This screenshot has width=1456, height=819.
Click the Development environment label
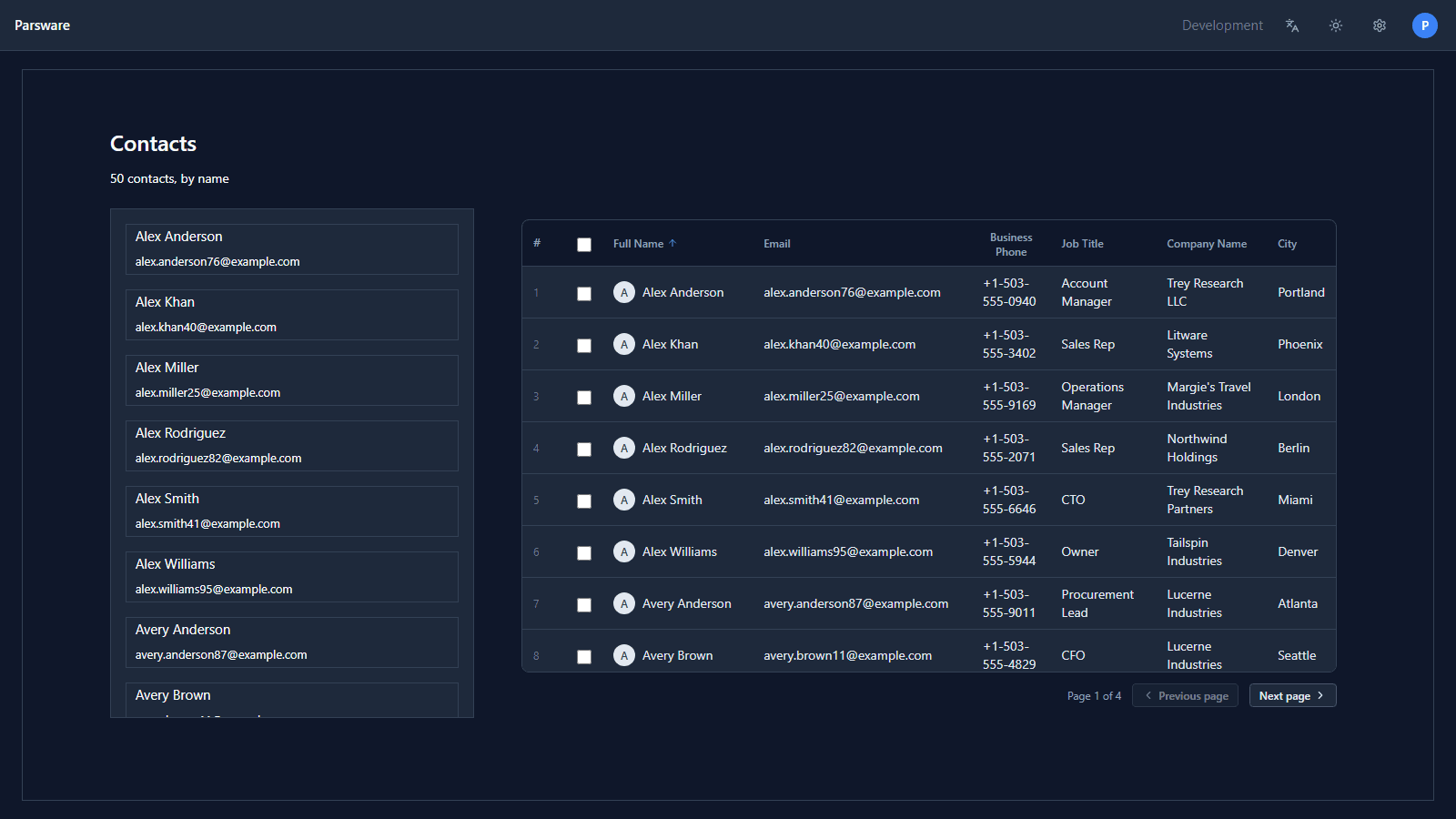click(x=1222, y=25)
